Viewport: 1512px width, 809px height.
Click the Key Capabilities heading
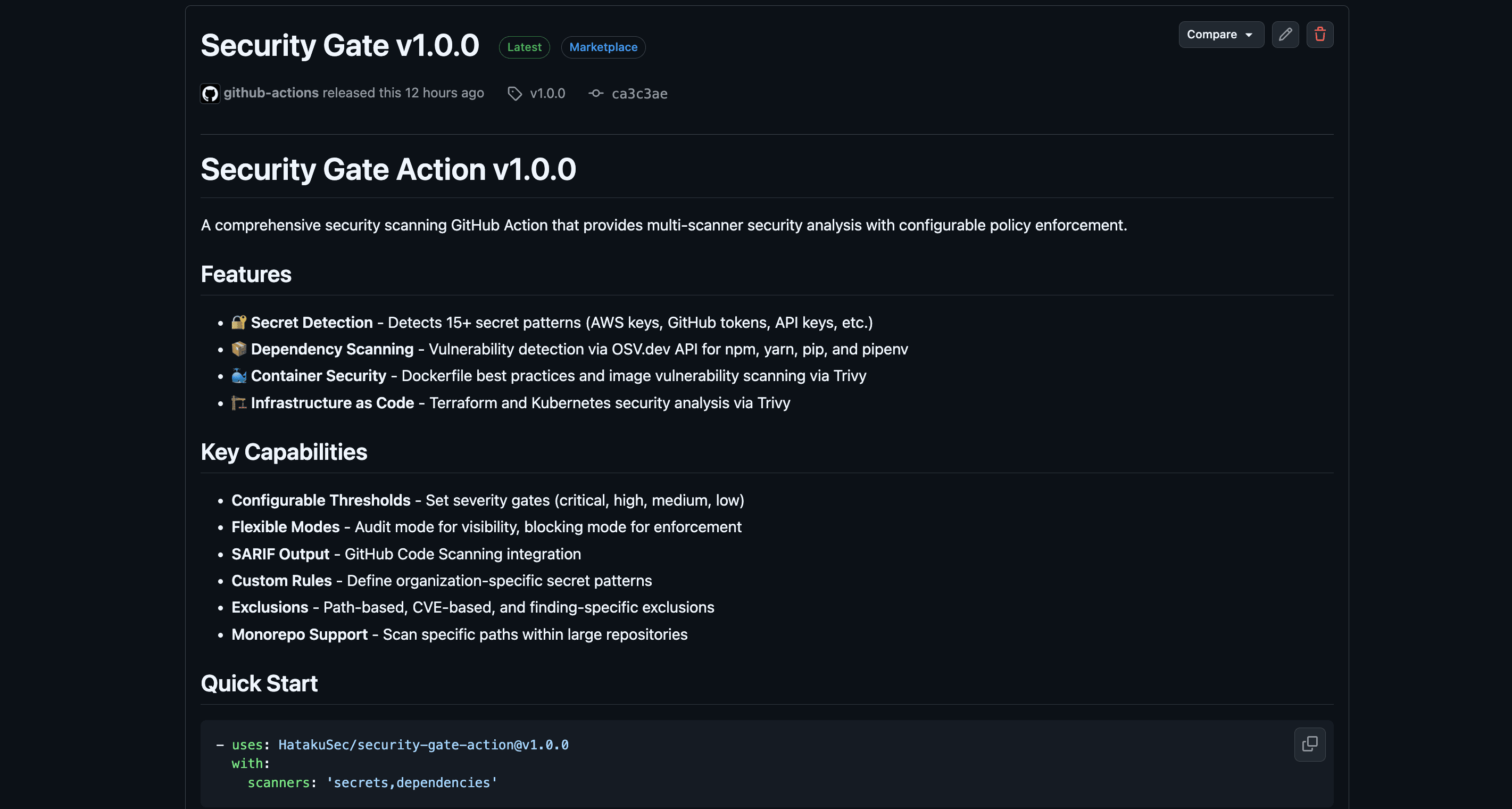click(284, 452)
